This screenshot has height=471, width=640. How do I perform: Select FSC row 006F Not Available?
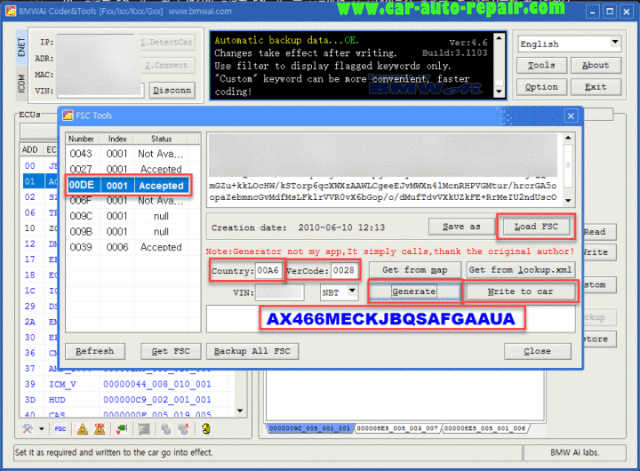(x=133, y=201)
